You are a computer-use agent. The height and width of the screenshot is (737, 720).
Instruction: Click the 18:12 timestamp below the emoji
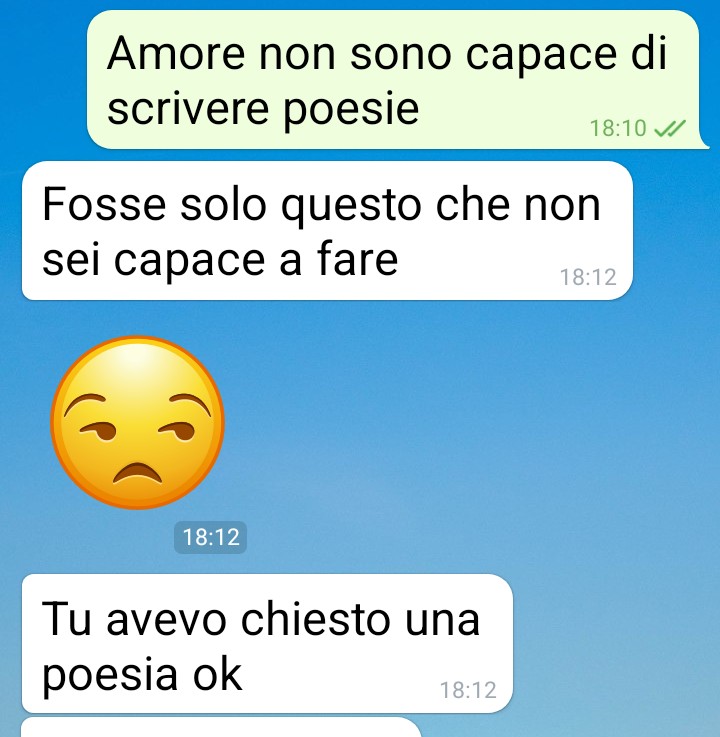point(211,537)
